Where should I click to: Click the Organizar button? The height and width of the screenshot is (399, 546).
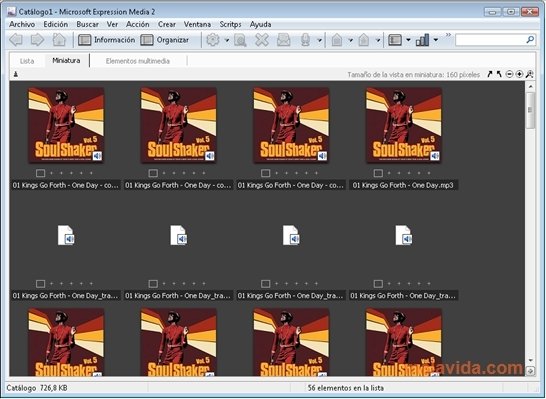coord(165,40)
